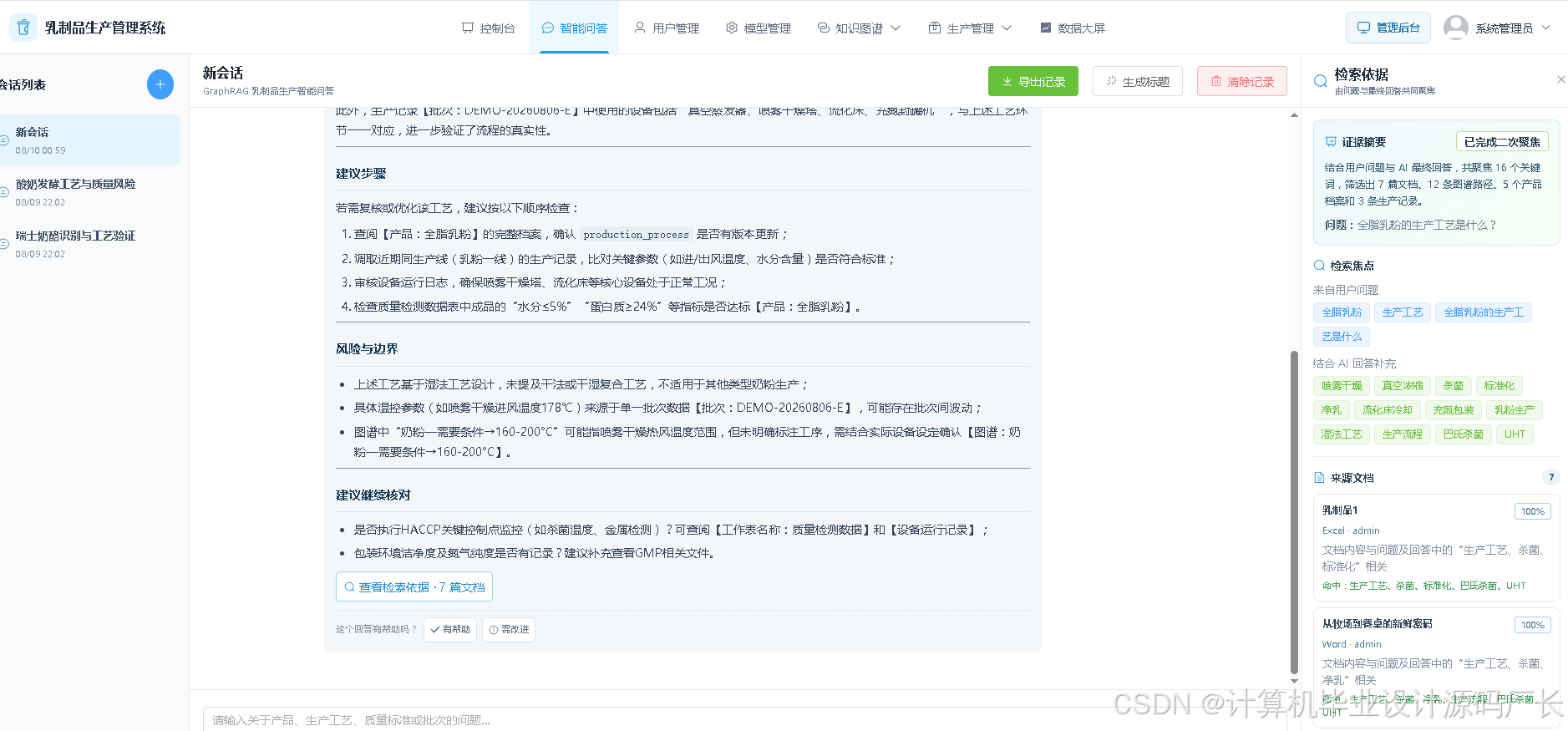Open the 乳制品1 source document card
The image size is (1568, 731).
click(1436, 547)
